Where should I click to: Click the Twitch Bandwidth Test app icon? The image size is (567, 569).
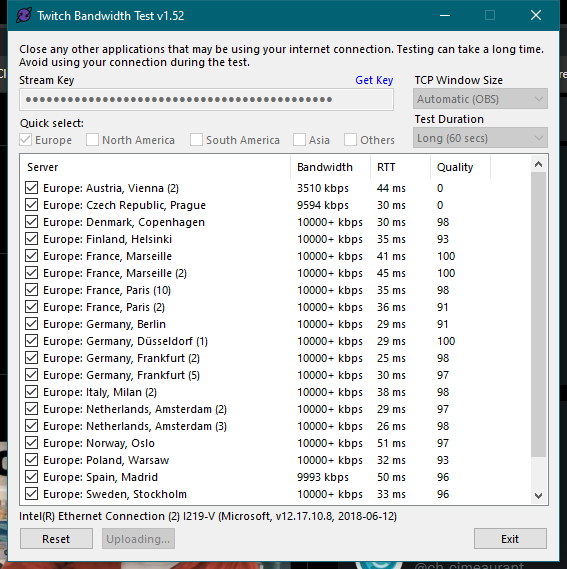click(24, 16)
